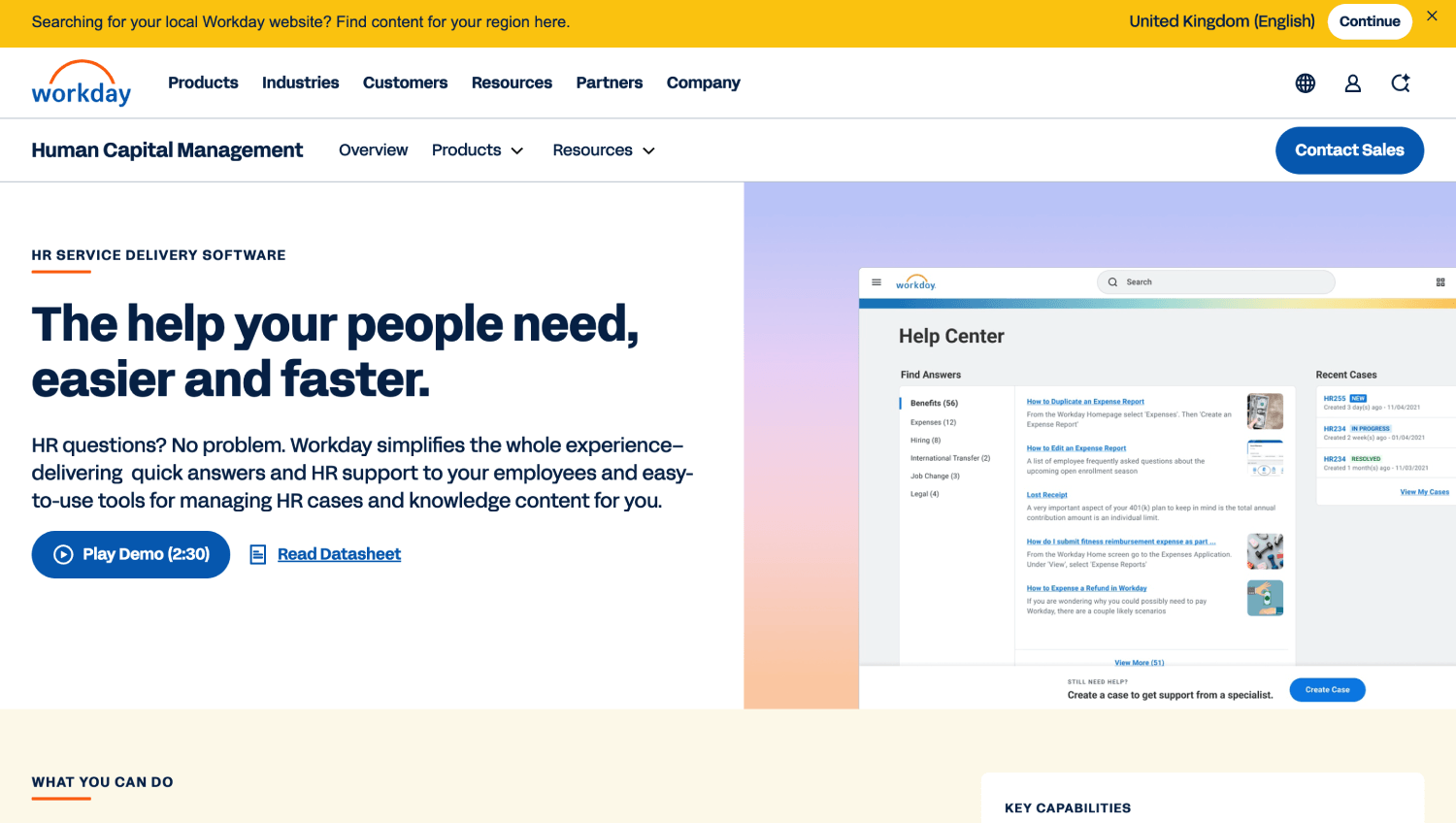Close the yellow region banner
1456x823 pixels.
(x=1432, y=16)
